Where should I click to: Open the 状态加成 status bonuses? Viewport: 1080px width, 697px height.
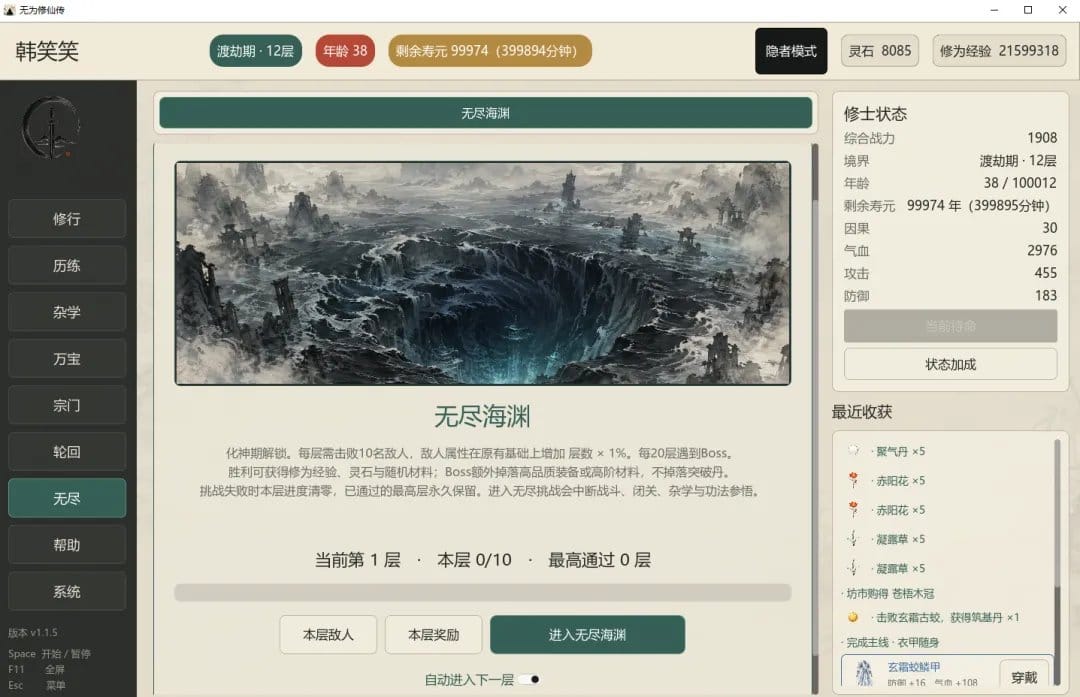pos(951,364)
